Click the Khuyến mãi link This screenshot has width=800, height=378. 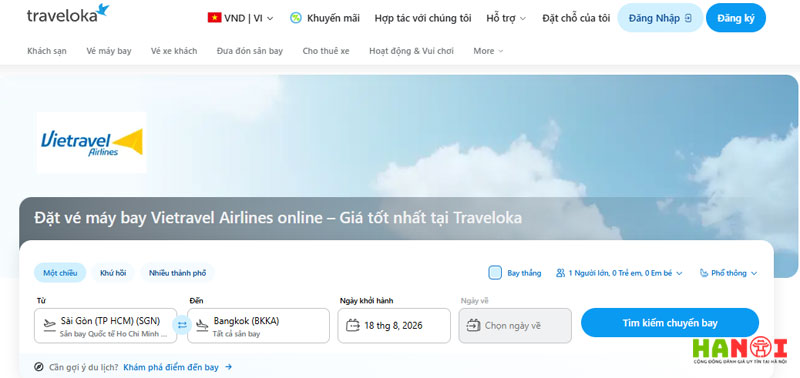[x=333, y=18]
